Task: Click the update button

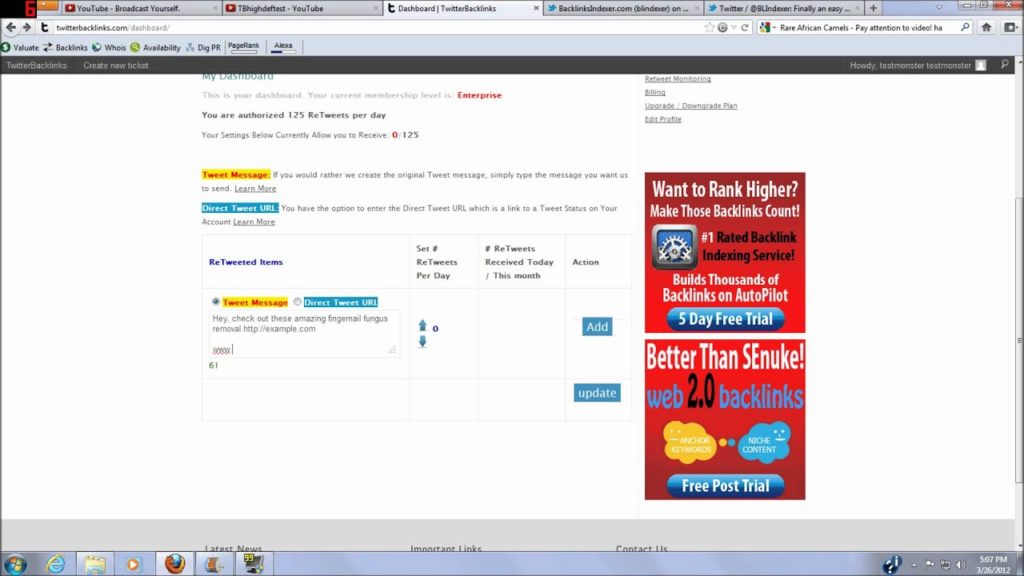Action: click(x=597, y=392)
